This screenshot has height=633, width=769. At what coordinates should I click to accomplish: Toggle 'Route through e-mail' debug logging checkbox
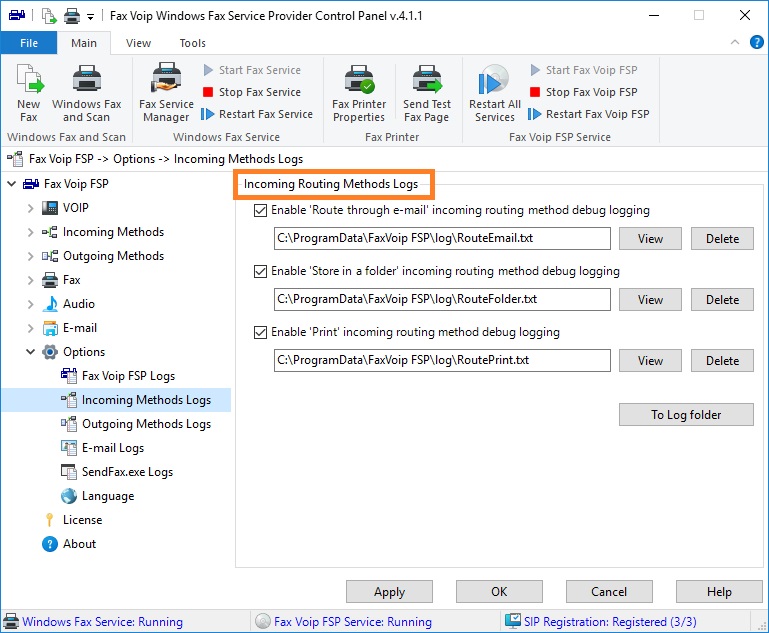tap(260, 211)
